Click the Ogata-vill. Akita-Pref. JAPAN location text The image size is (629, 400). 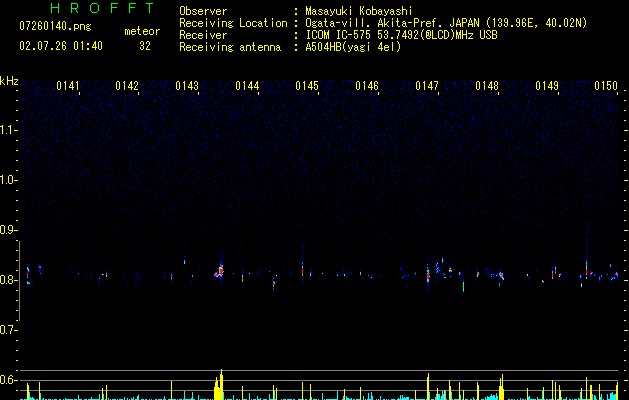[x=446, y=23]
